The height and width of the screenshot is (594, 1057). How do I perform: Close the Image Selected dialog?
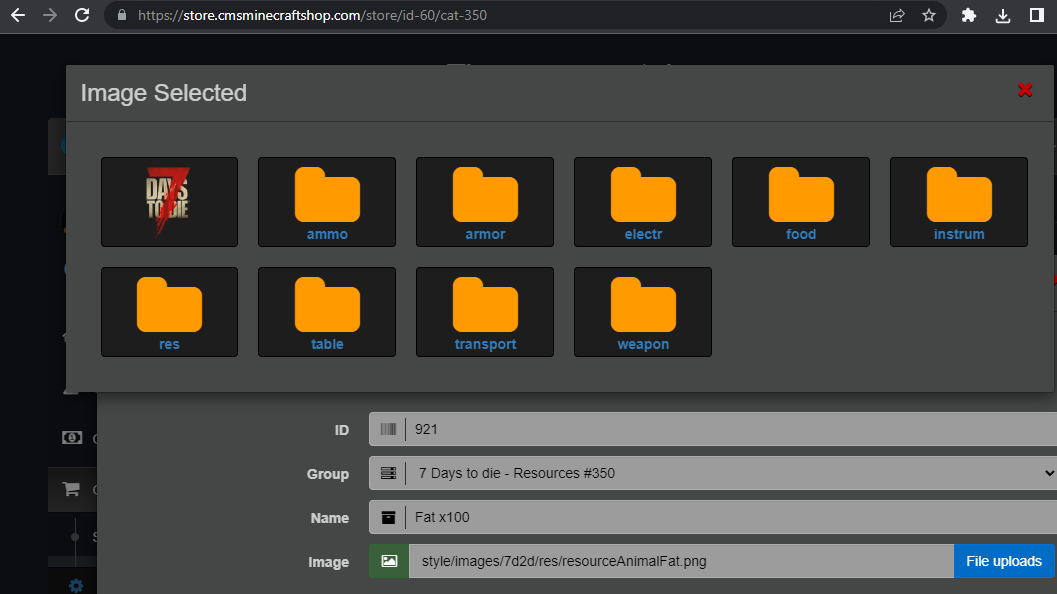(1025, 90)
